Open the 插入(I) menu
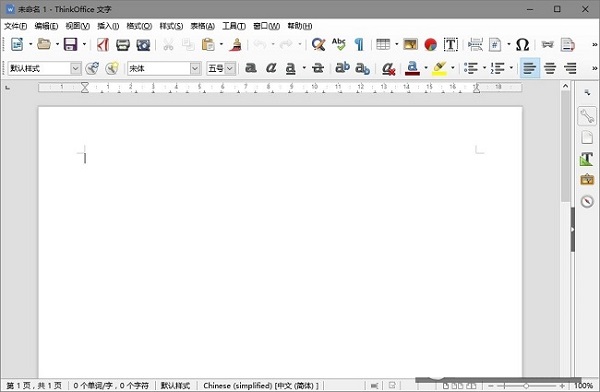Viewport: 600px width, 392px height. [x=108, y=26]
